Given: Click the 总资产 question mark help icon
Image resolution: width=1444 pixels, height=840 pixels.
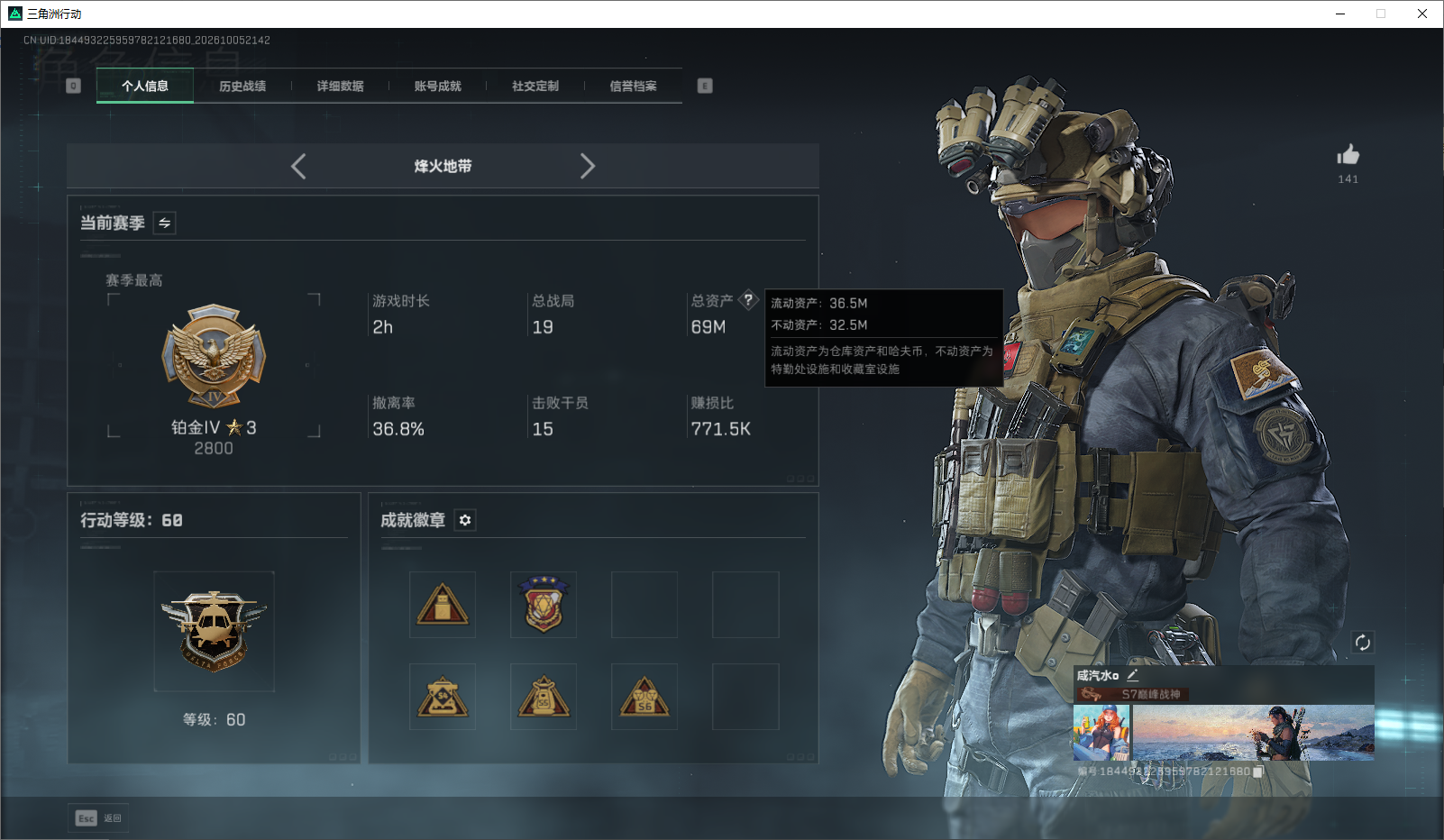Looking at the screenshot, I should [748, 300].
